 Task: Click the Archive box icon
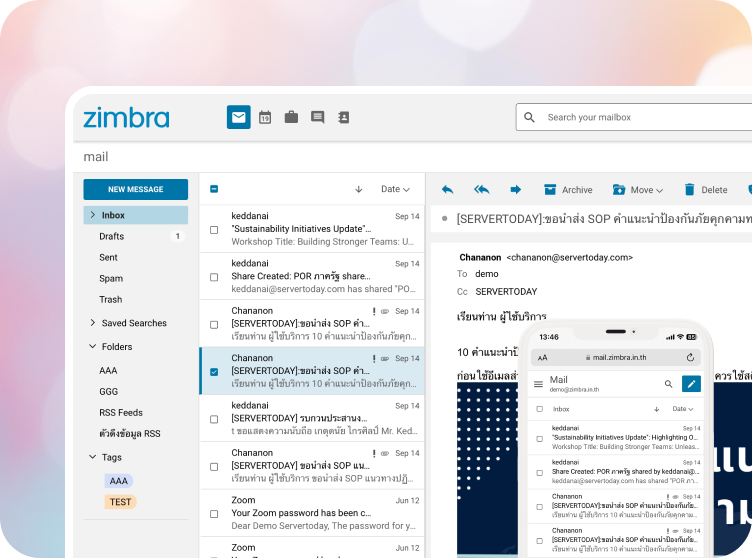pyautogui.click(x=550, y=190)
